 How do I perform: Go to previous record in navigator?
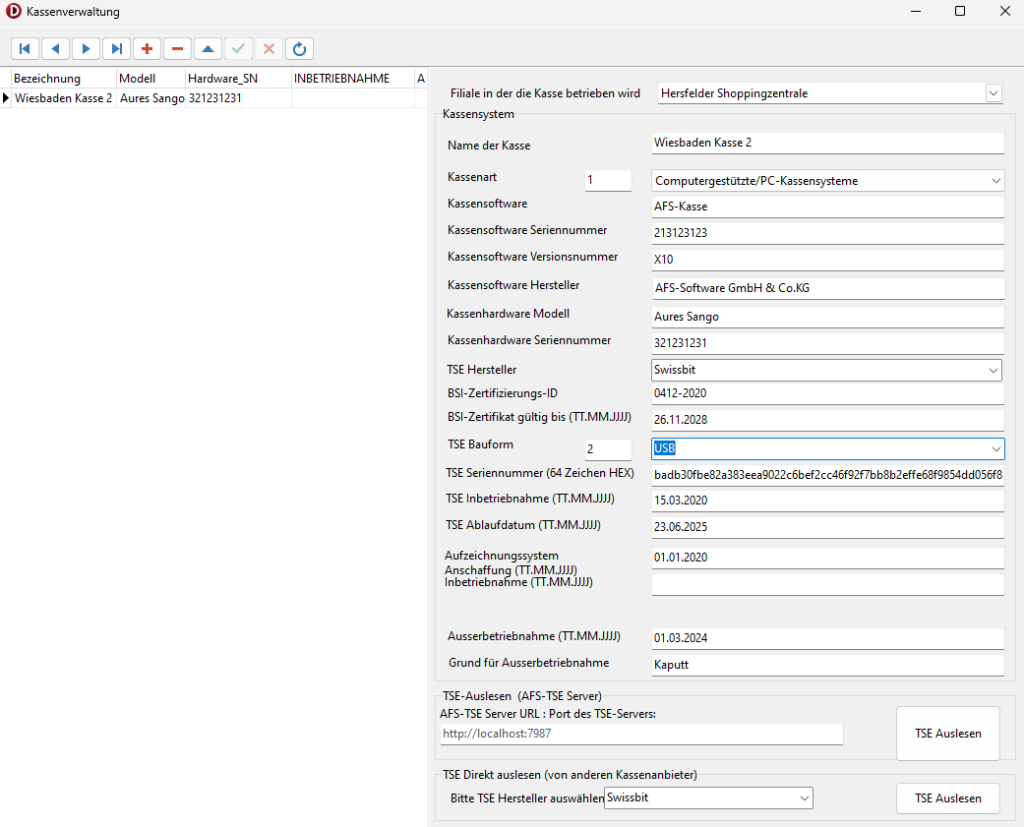coord(56,49)
